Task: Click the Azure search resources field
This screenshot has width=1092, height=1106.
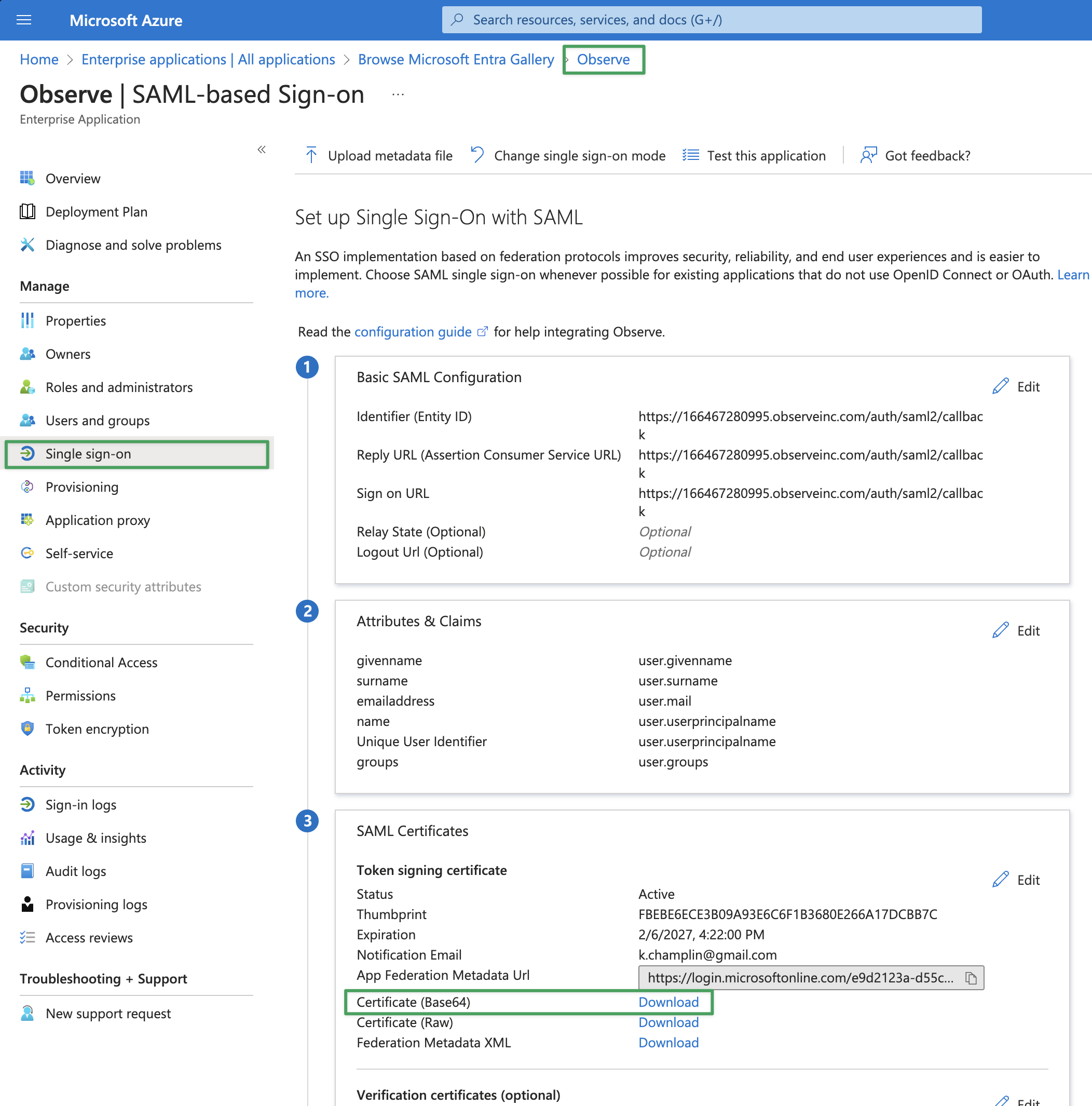Action: point(712,20)
